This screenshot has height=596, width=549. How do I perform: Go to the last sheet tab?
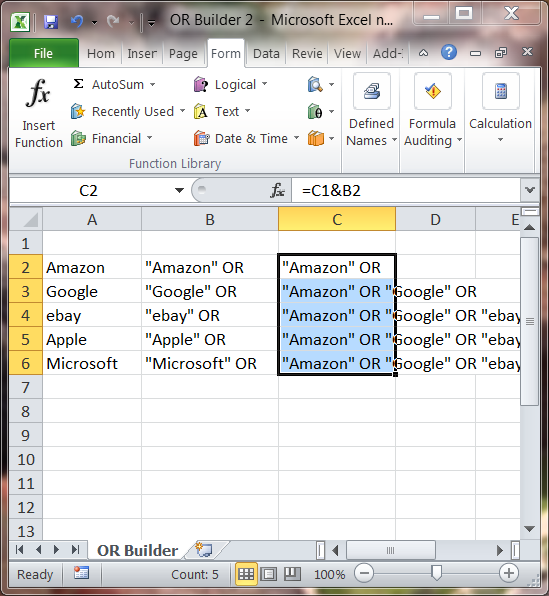(x=76, y=550)
